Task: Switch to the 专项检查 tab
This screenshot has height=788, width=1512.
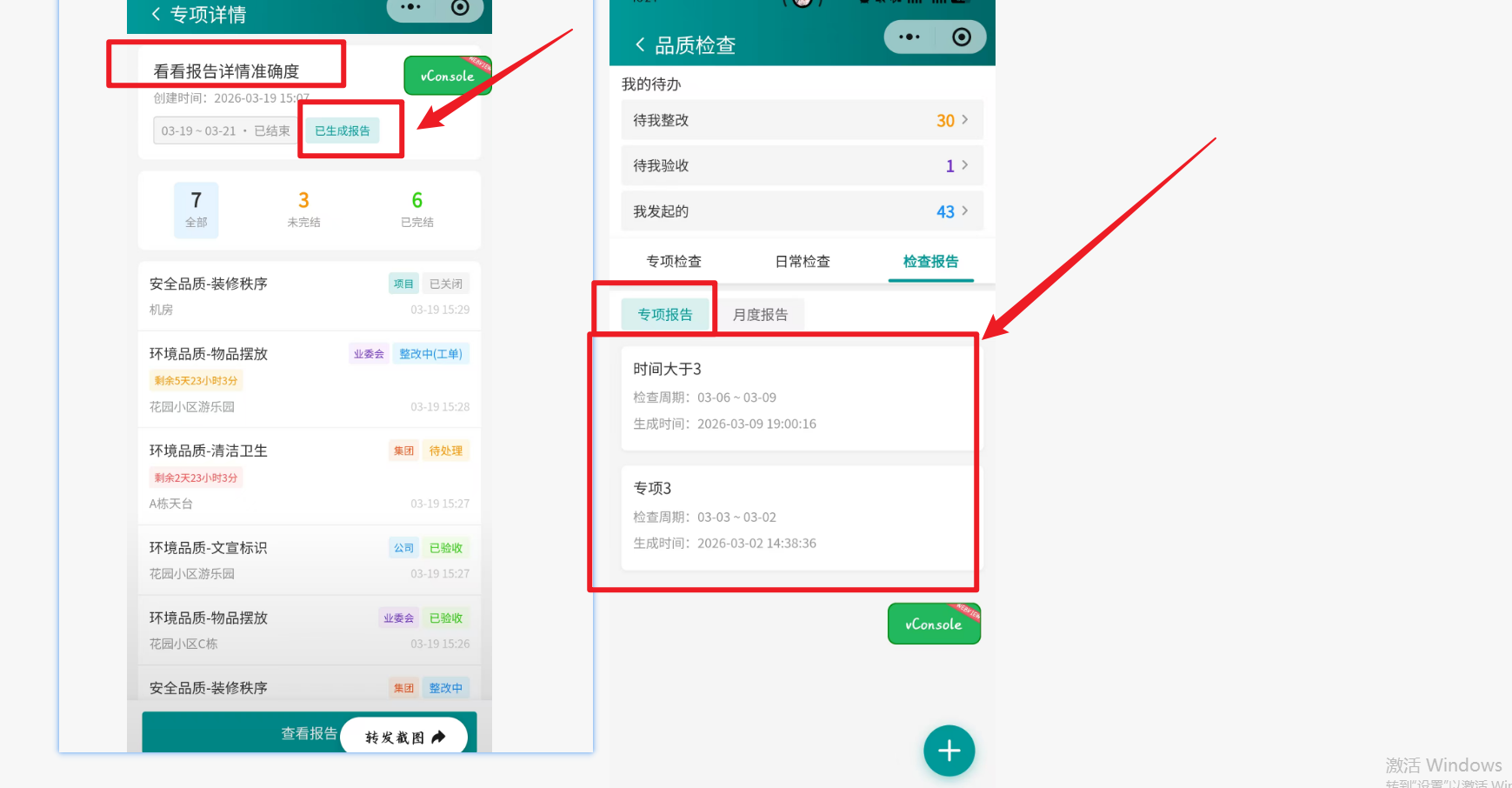Action: coord(674,262)
